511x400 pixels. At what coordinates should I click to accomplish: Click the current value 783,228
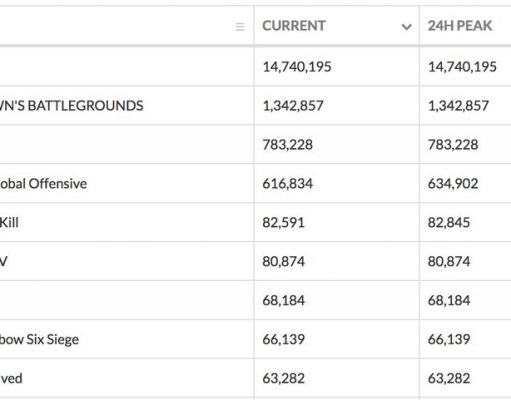point(287,145)
